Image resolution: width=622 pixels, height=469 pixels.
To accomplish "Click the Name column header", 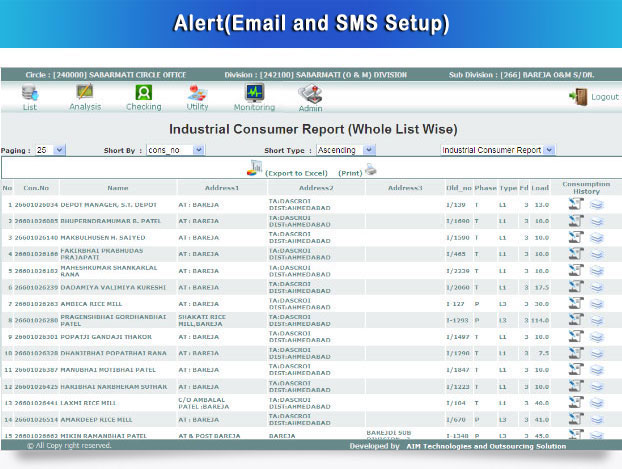I will (118, 188).
